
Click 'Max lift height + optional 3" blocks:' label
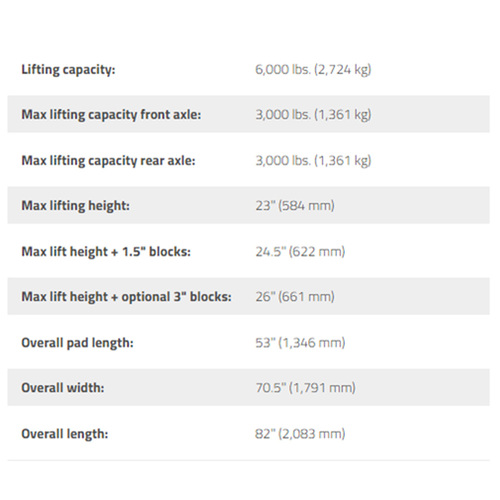point(126,297)
